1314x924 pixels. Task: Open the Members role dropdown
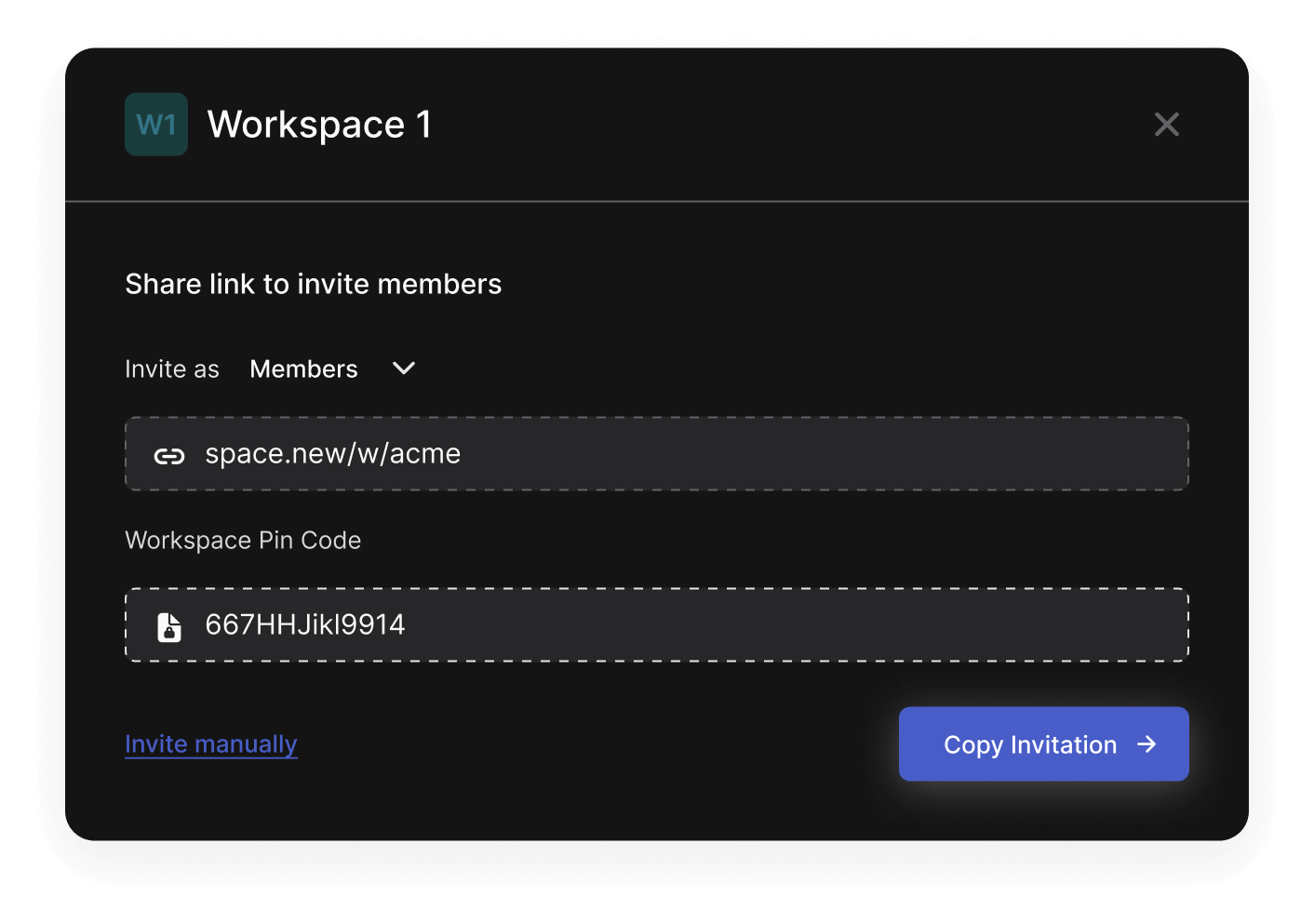pos(304,369)
